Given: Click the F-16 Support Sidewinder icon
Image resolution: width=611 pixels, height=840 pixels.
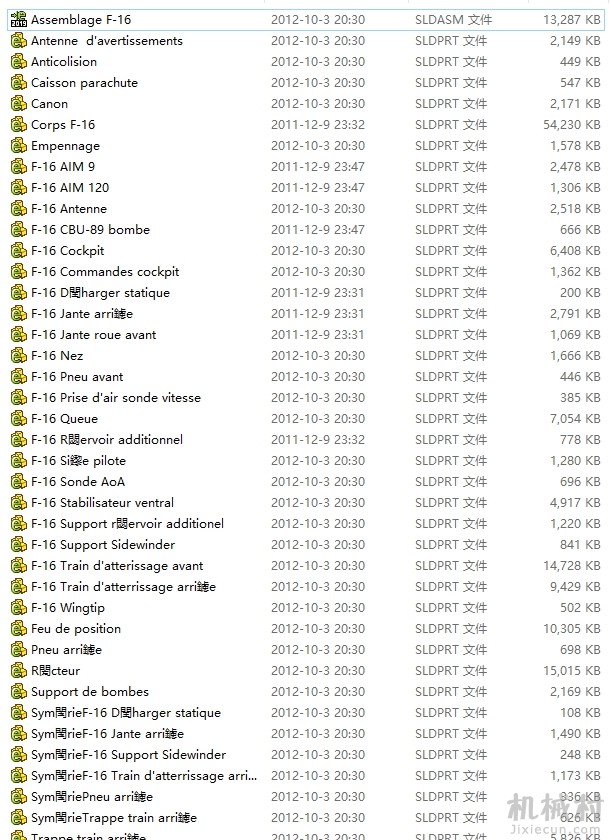Looking at the screenshot, I should 19,545.
